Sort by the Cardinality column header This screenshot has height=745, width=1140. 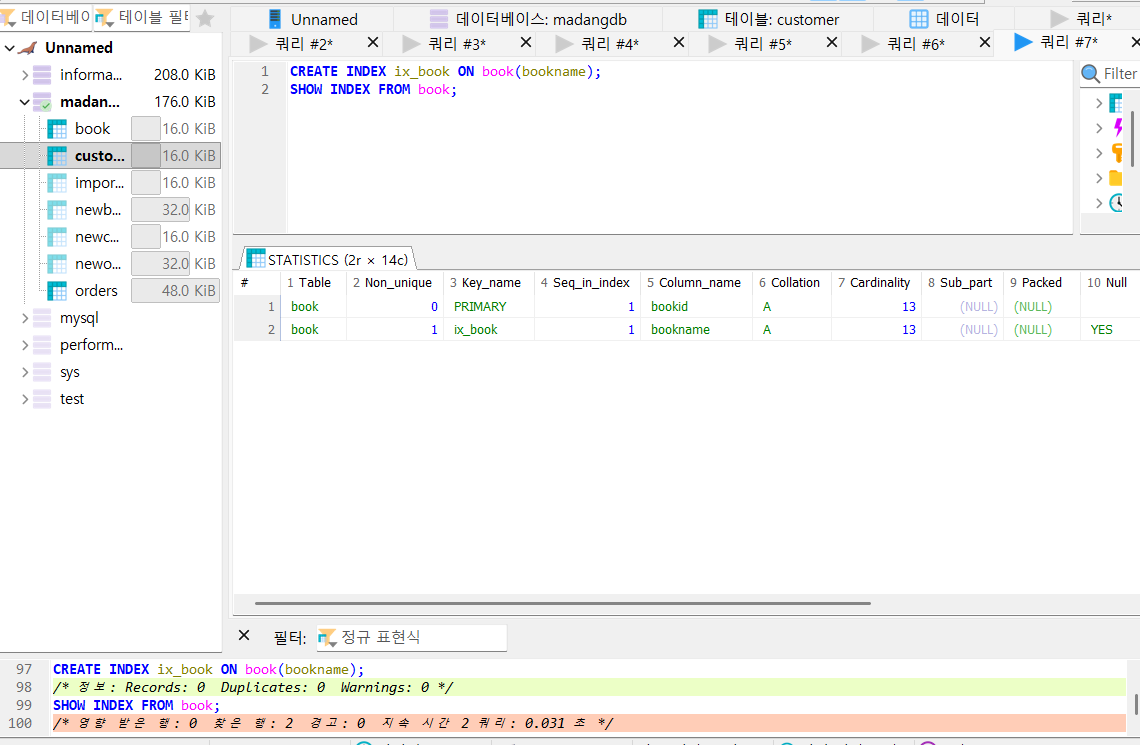876,283
